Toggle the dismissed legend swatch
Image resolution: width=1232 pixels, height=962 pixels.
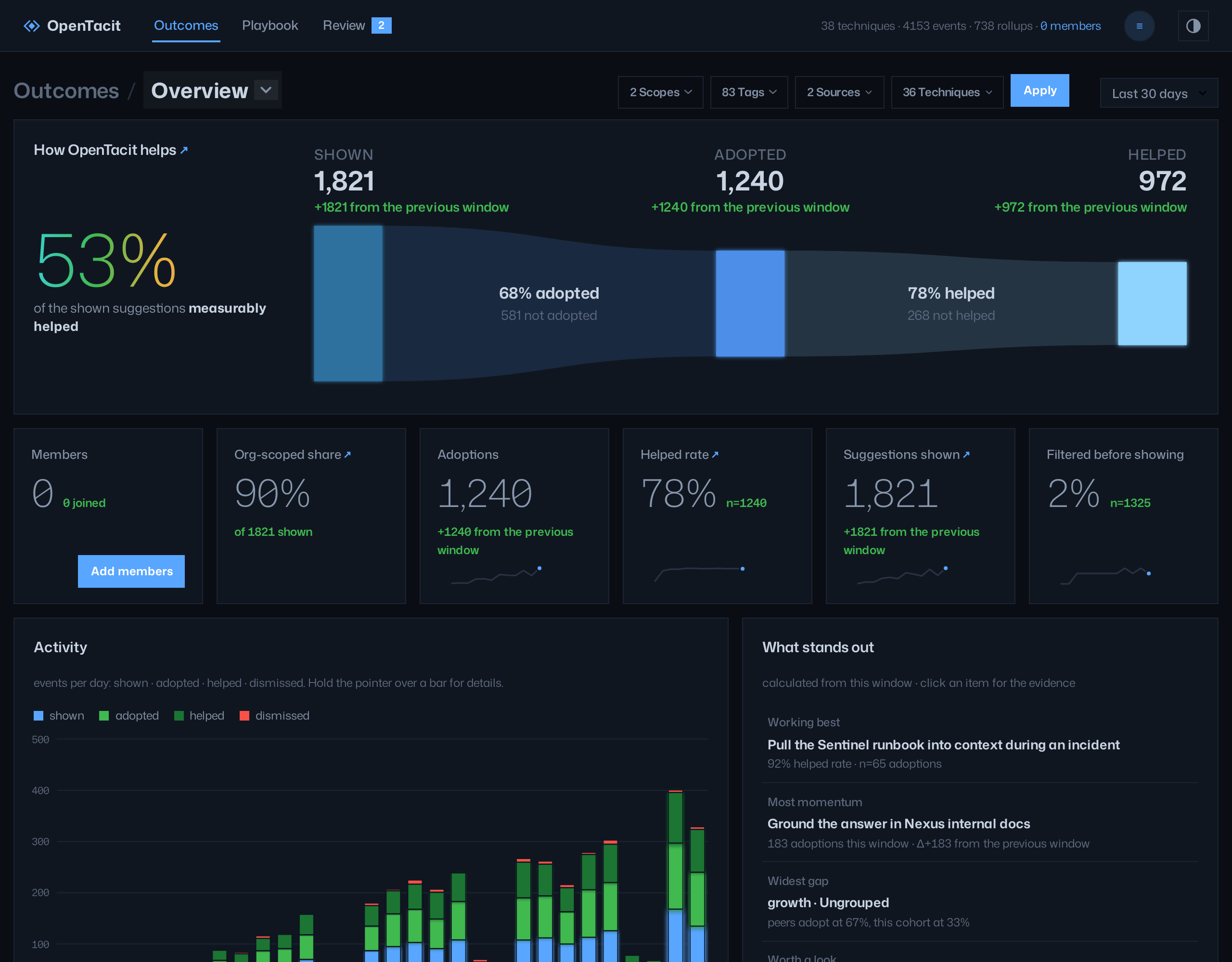pos(244,716)
